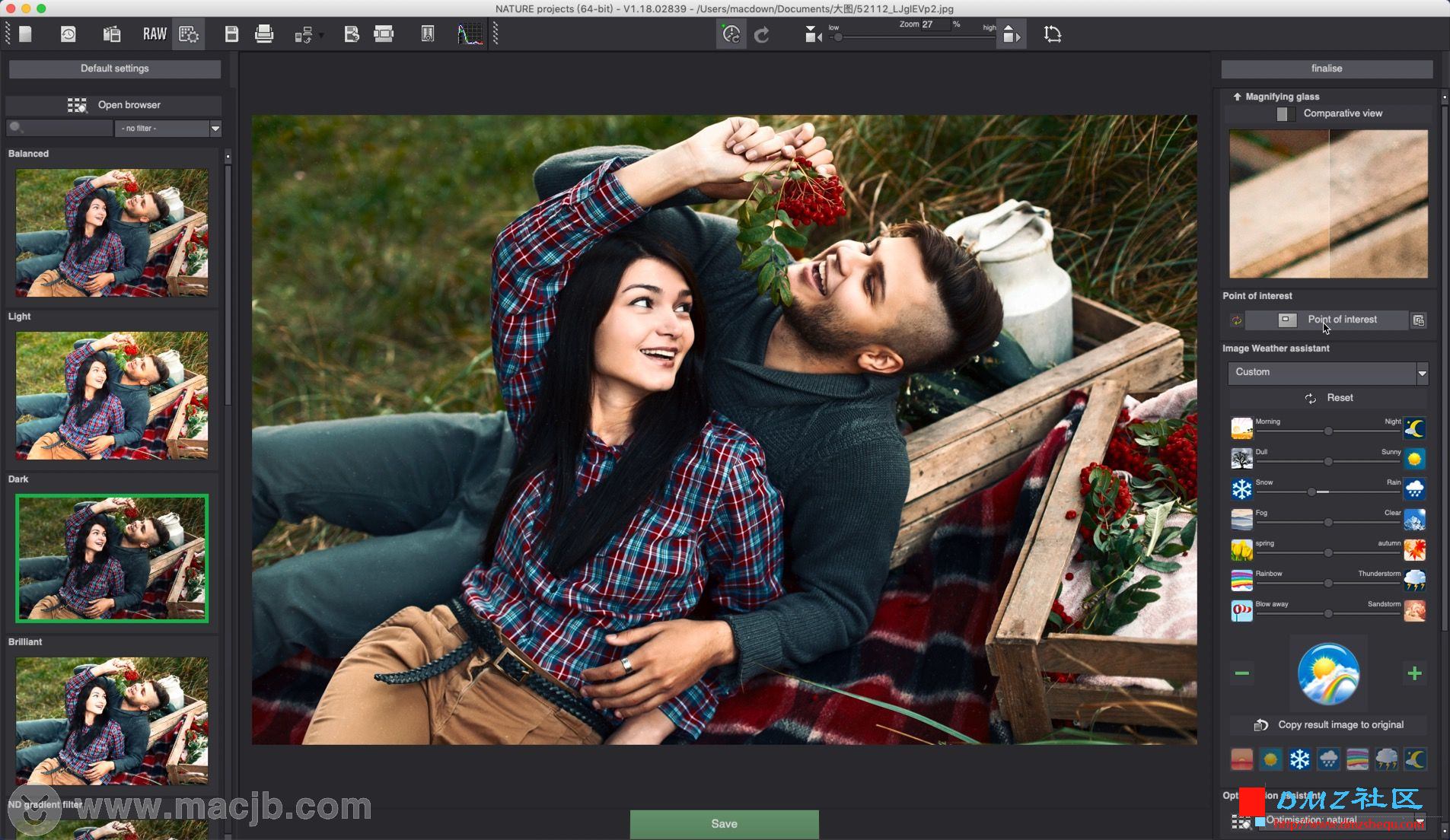
Task: Select the Balanced preset thumbnail
Action: (112, 233)
